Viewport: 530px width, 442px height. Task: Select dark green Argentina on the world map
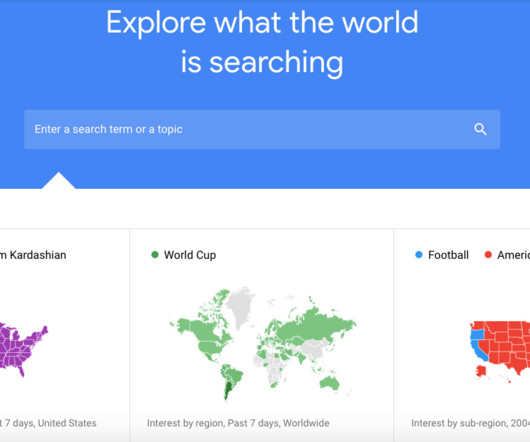pyautogui.click(x=229, y=390)
